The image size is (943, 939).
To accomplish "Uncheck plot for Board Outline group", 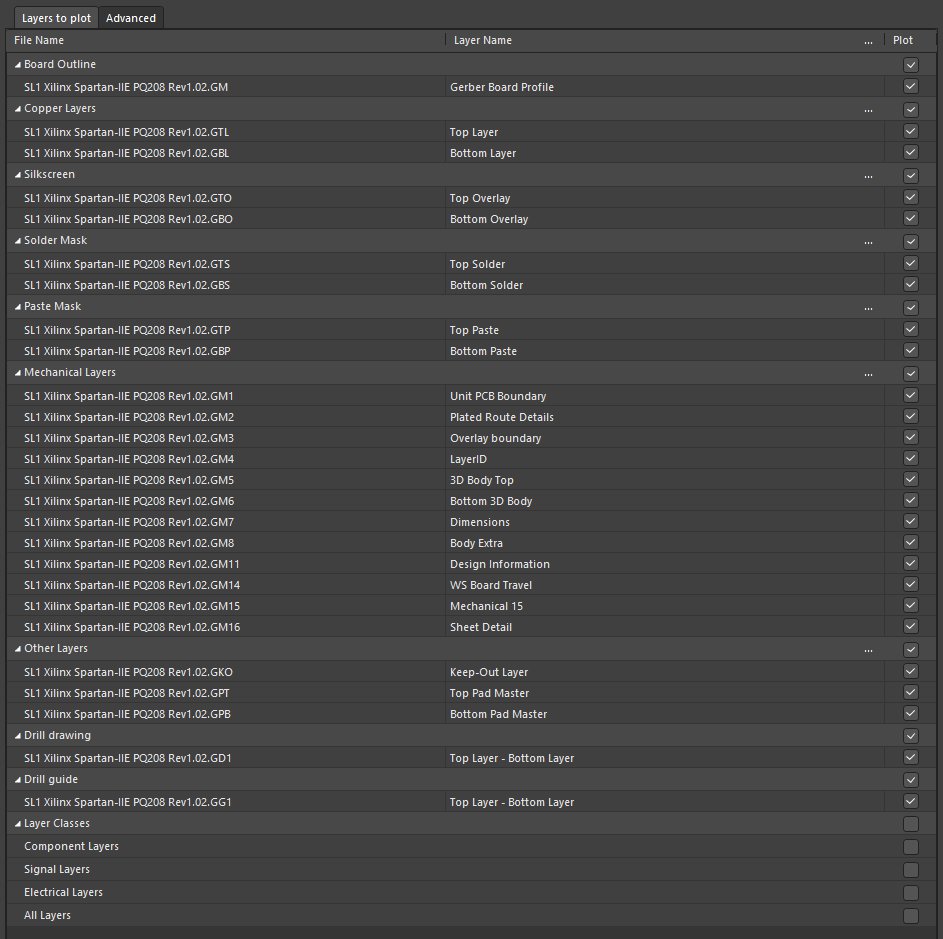I will [911, 65].
